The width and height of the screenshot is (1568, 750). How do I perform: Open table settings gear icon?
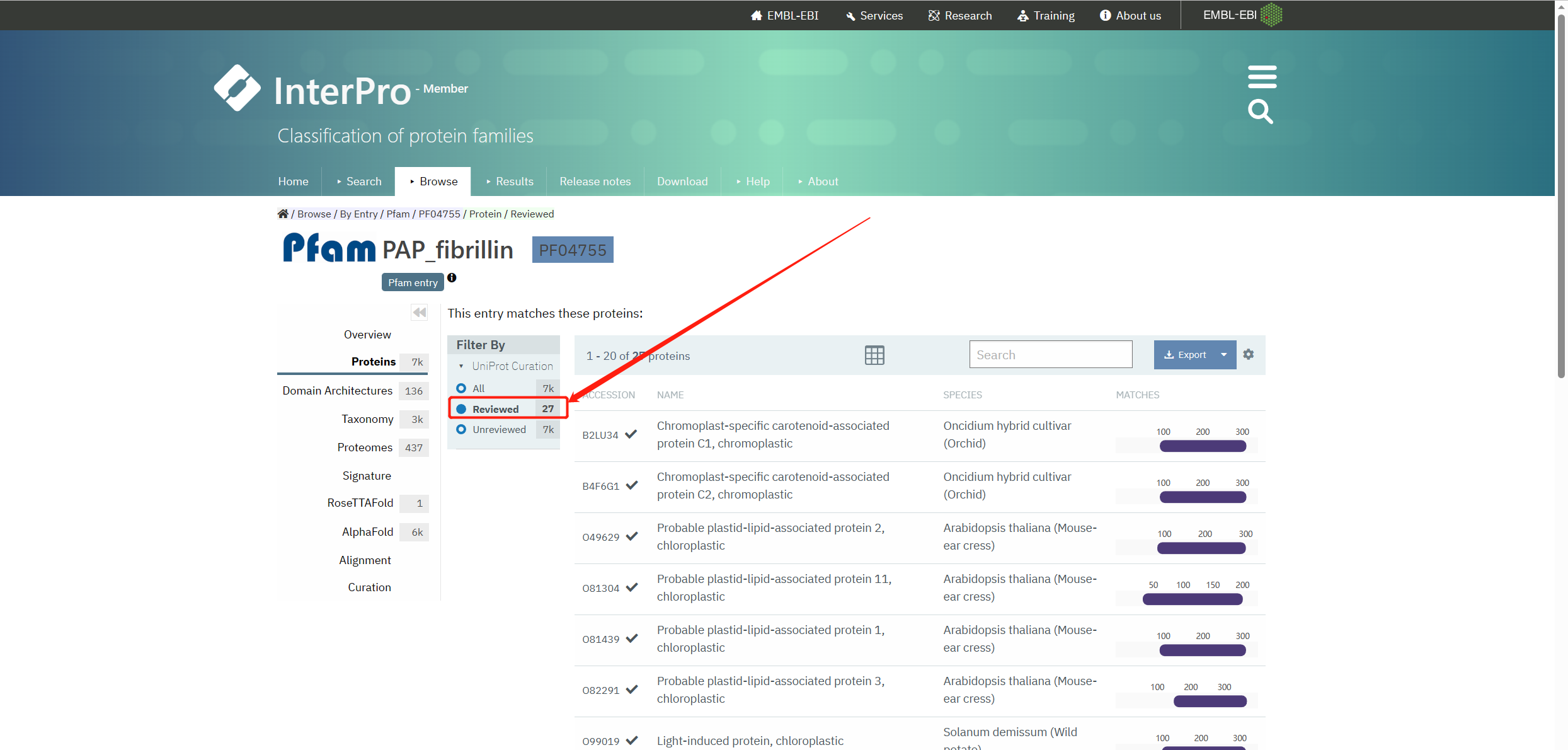(x=1249, y=354)
